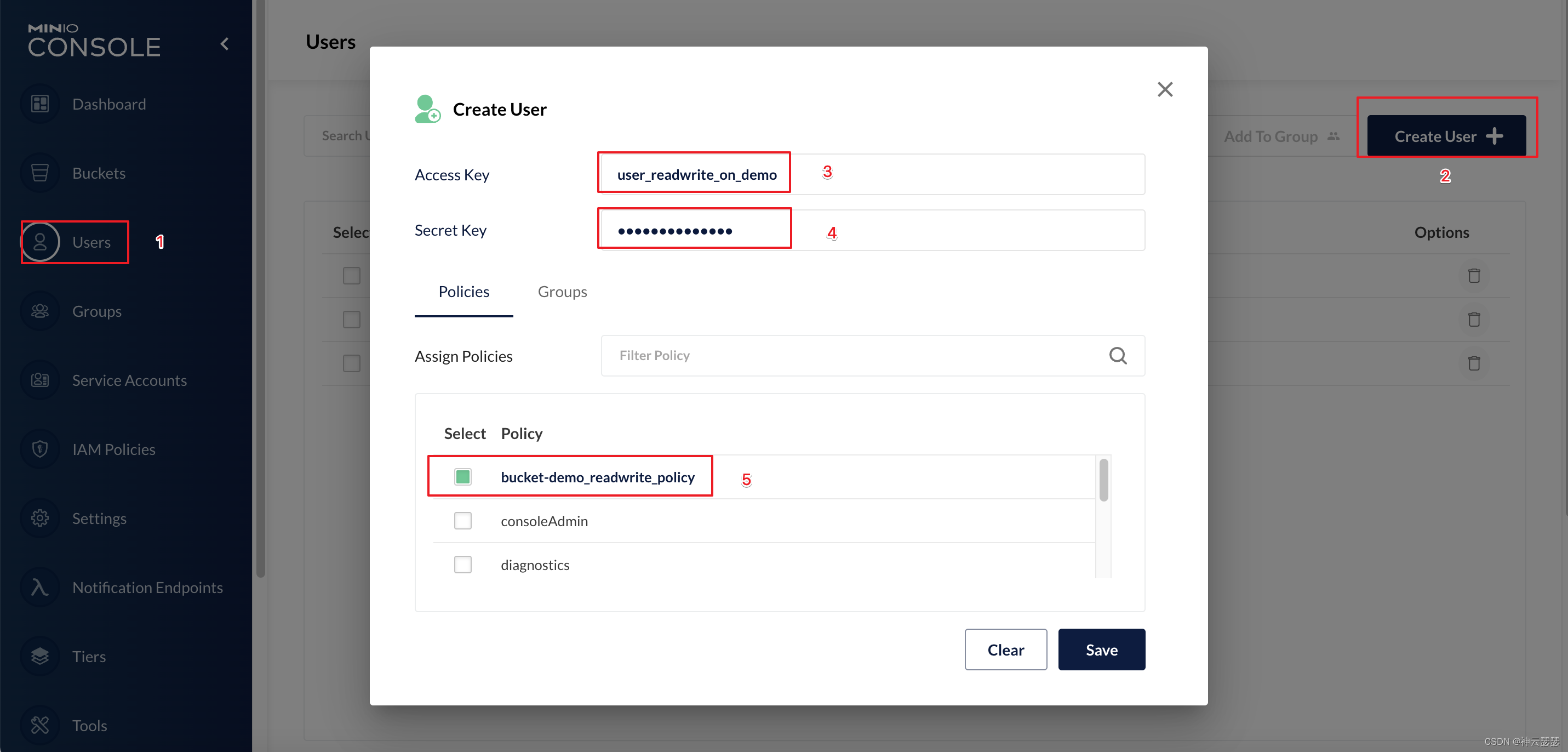Image resolution: width=1568 pixels, height=752 pixels.
Task: Close the Create User dialog
Action: point(1164,89)
